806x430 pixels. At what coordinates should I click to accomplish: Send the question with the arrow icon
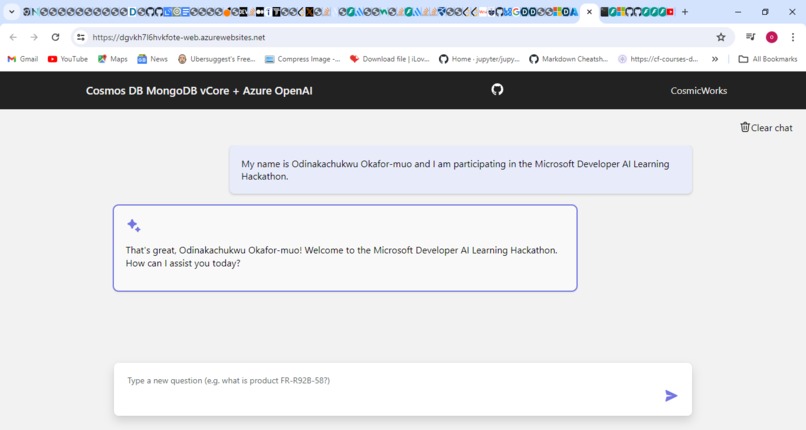pyautogui.click(x=671, y=396)
